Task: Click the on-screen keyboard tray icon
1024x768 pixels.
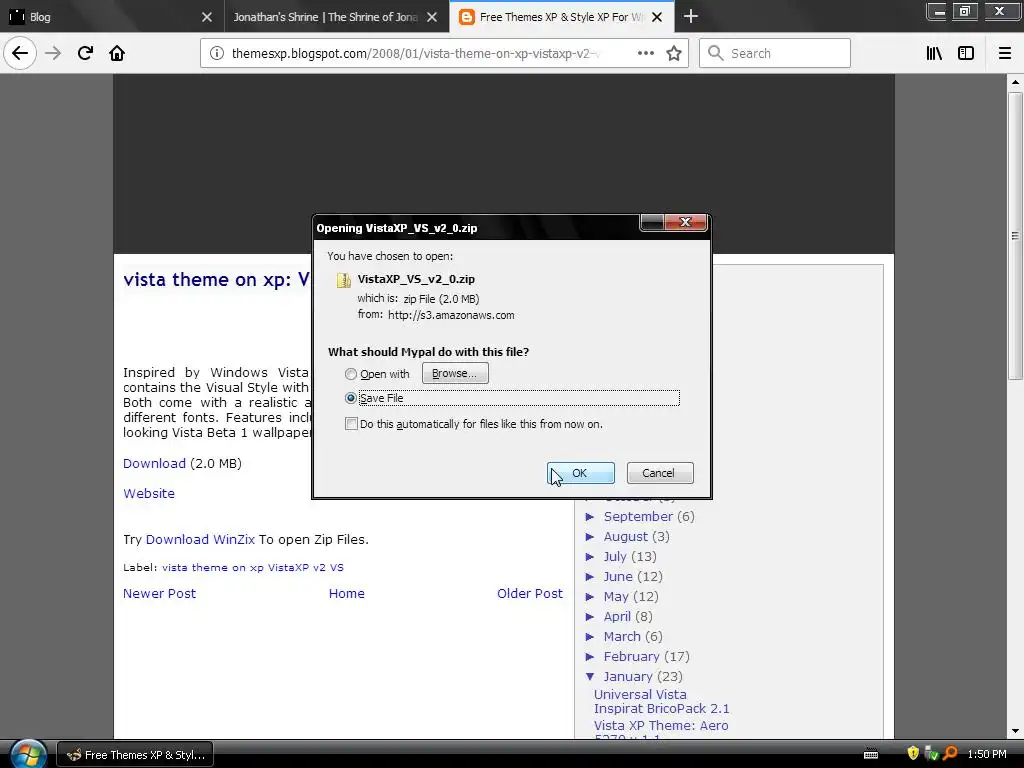Action: tap(871, 754)
